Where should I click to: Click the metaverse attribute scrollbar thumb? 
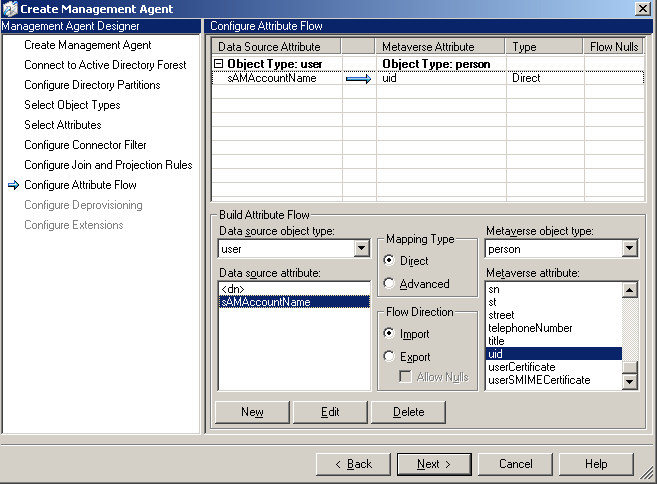[630, 367]
